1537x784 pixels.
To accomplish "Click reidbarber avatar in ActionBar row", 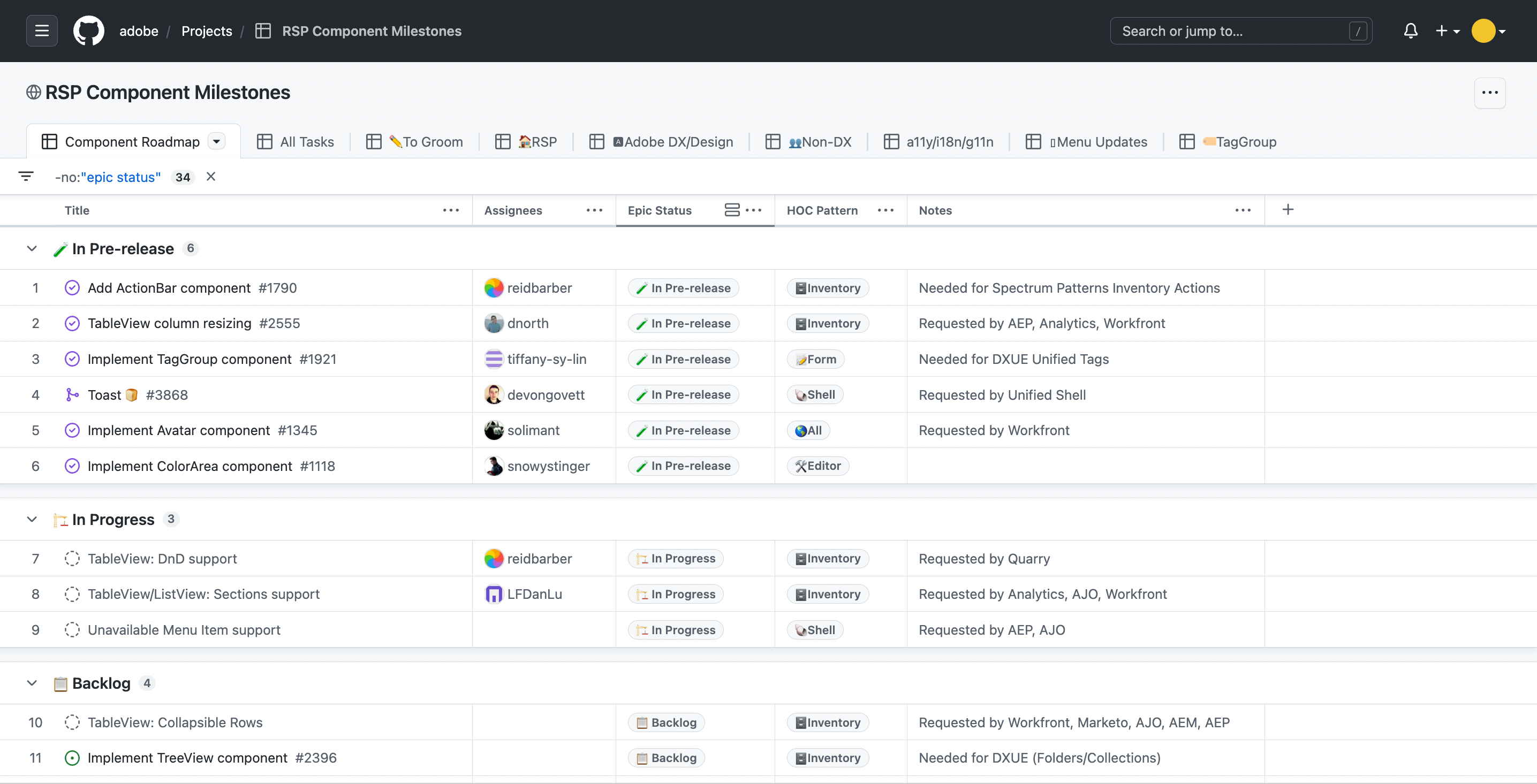I will (x=494, y=287).
